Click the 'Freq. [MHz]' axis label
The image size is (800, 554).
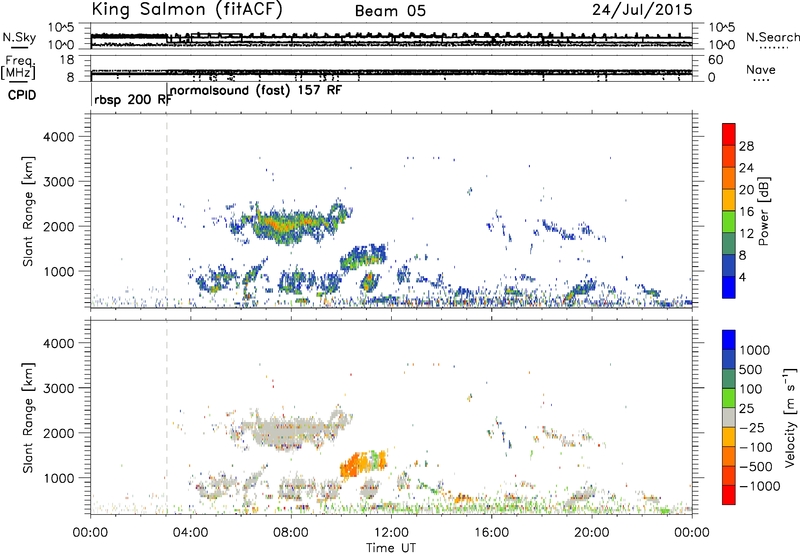[x=18, y=68]
